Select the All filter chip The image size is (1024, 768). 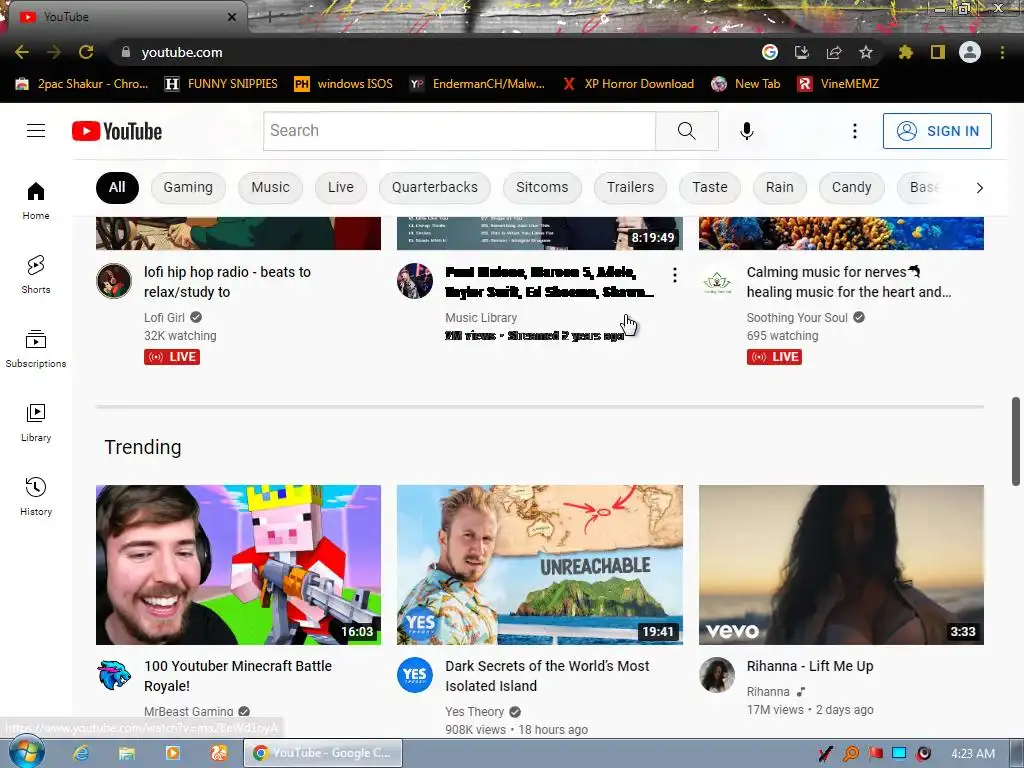(x=117, y=187)
